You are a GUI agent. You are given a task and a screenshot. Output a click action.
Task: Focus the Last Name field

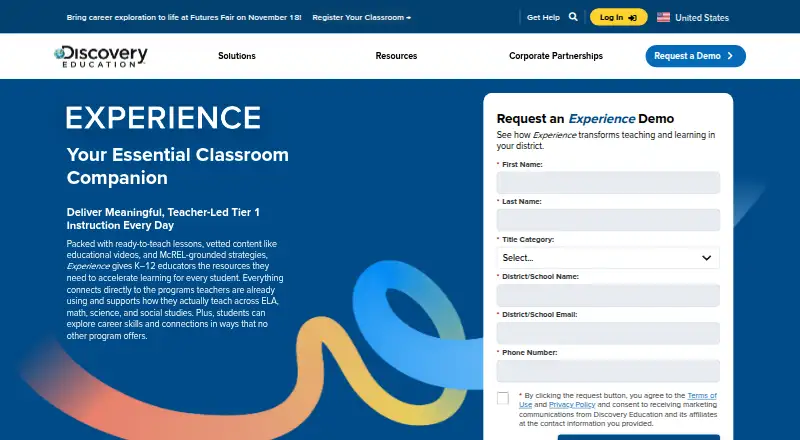[608, 220]
